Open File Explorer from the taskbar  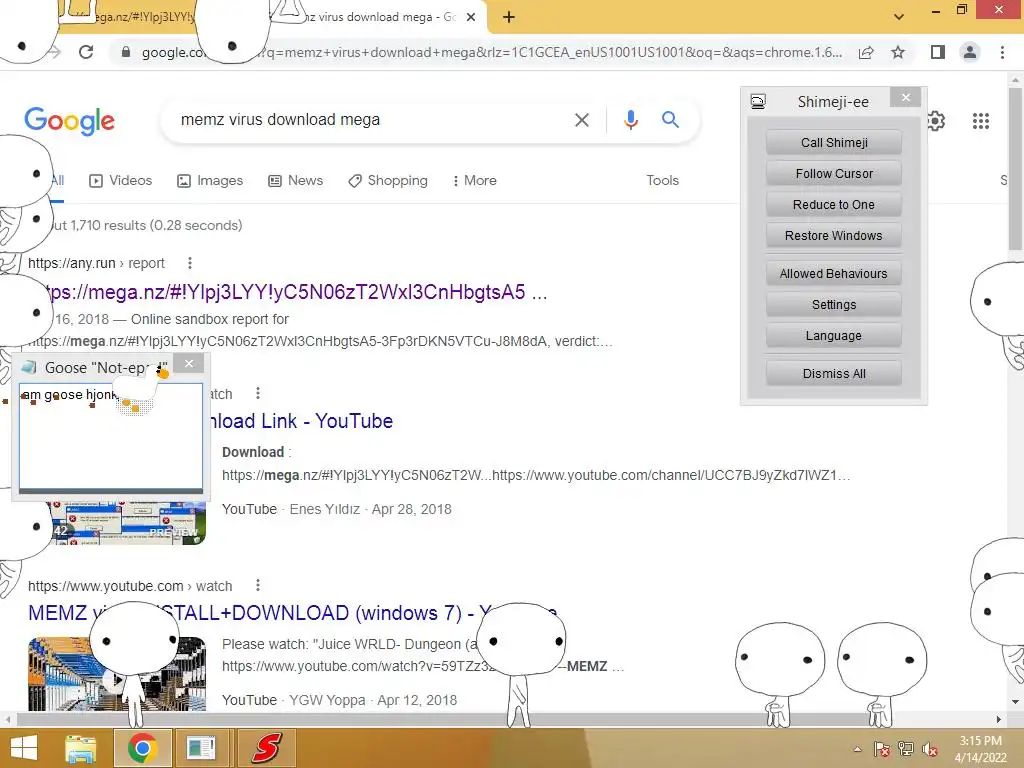tap(80, 748)
